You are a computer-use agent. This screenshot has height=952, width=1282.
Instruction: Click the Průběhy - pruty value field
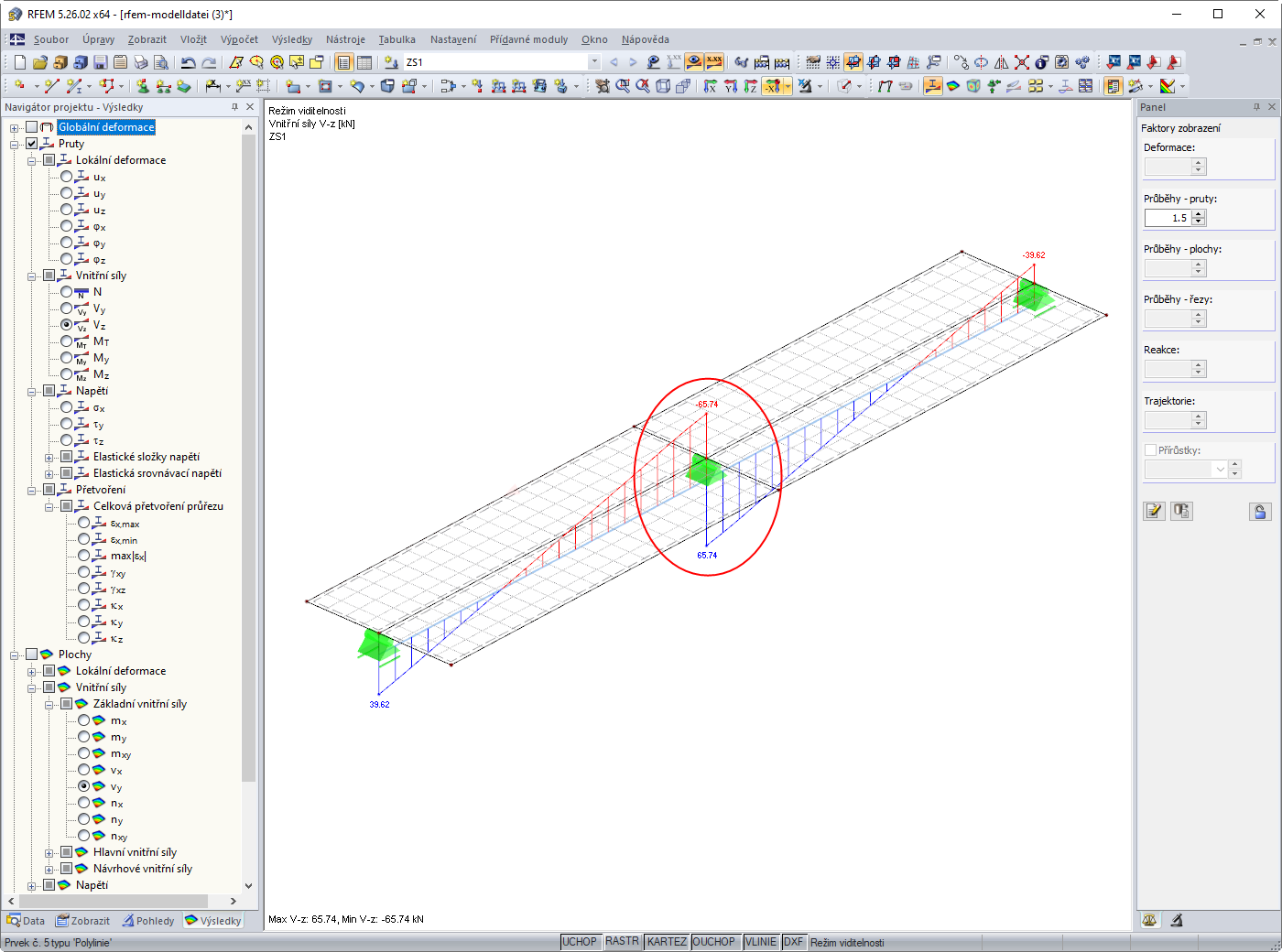[1168, 218]
